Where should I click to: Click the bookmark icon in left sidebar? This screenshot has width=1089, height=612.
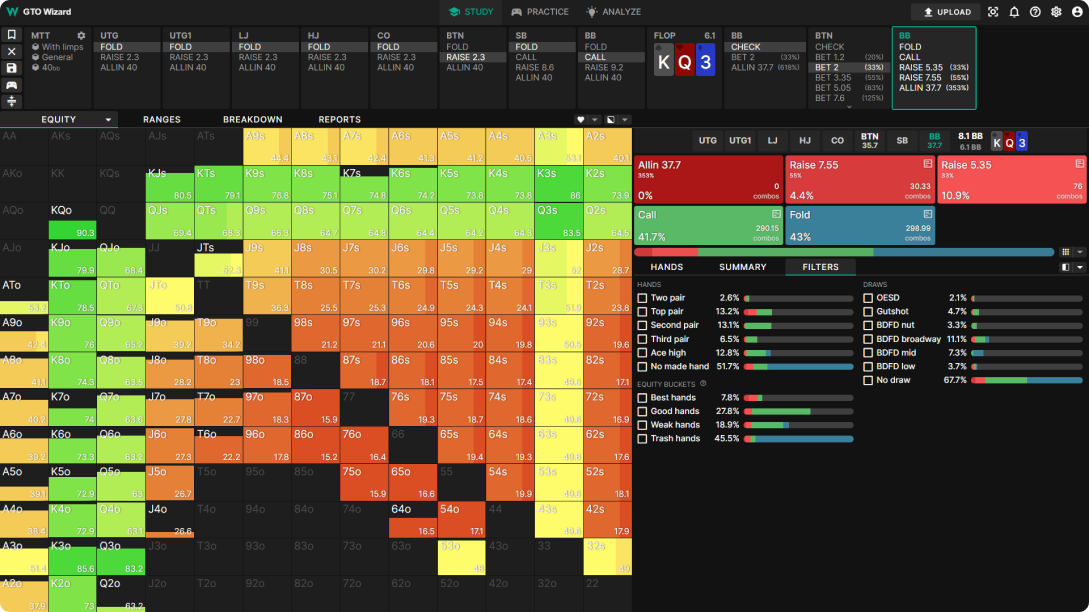12,34
